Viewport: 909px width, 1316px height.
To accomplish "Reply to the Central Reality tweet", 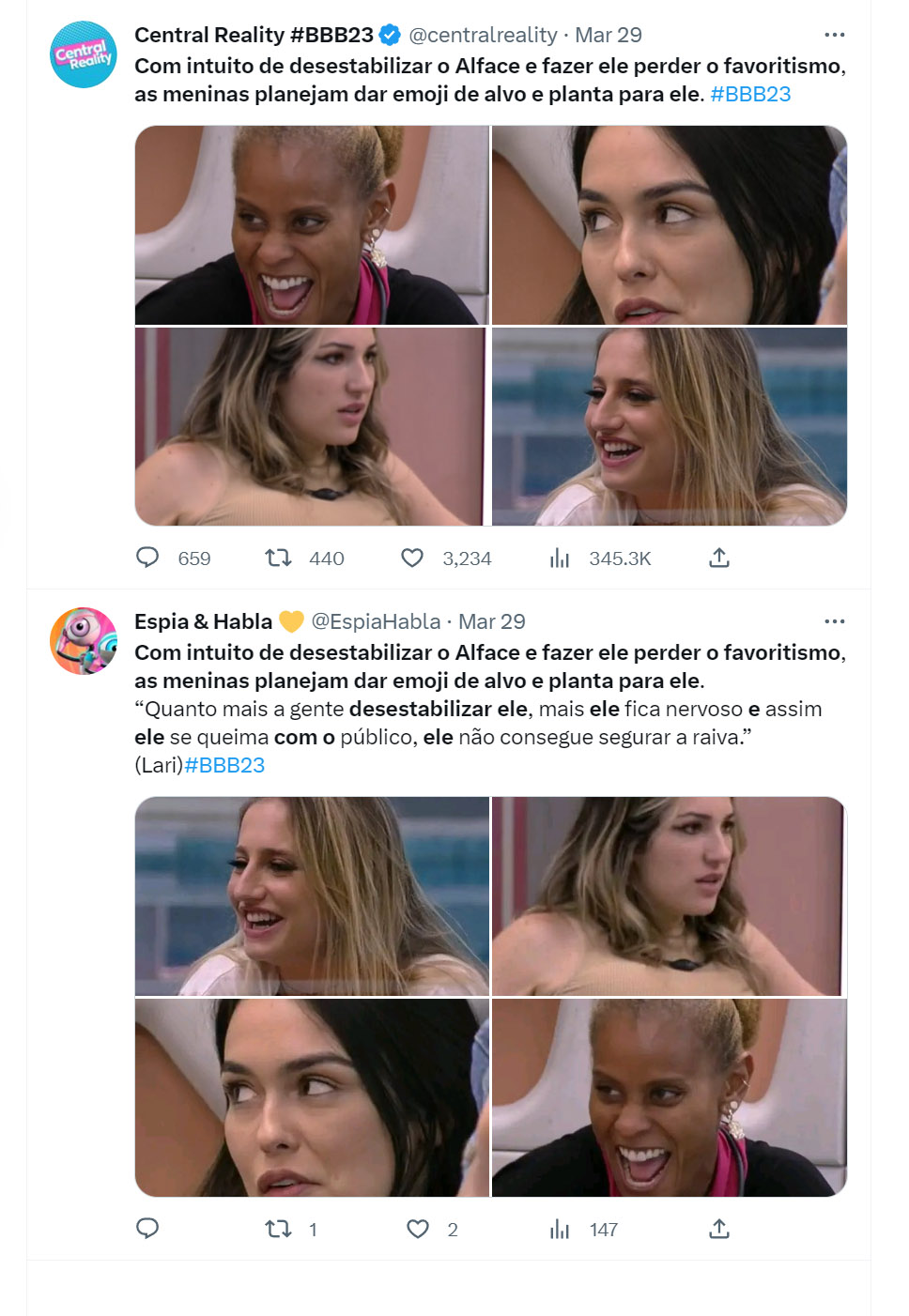I will click(x=148, y=559).
